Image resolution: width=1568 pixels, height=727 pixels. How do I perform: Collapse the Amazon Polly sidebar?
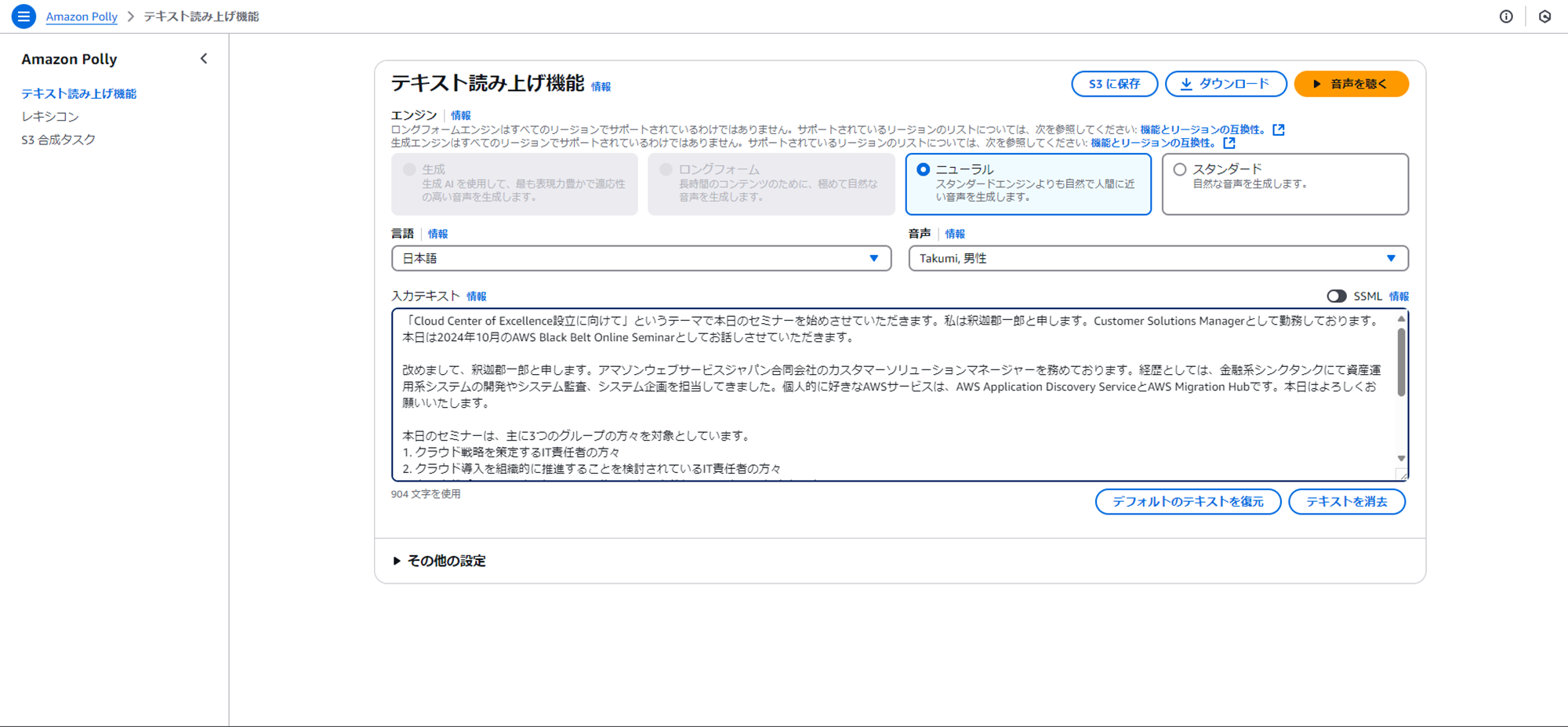[204, 59]
